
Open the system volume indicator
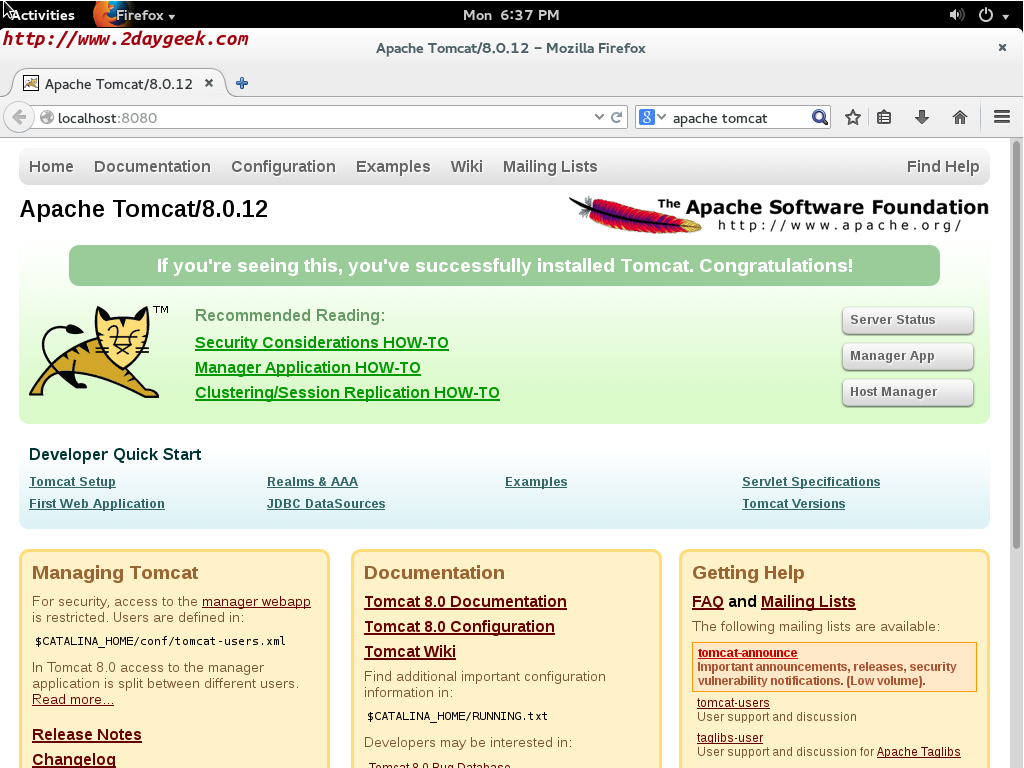pos(956,15)
